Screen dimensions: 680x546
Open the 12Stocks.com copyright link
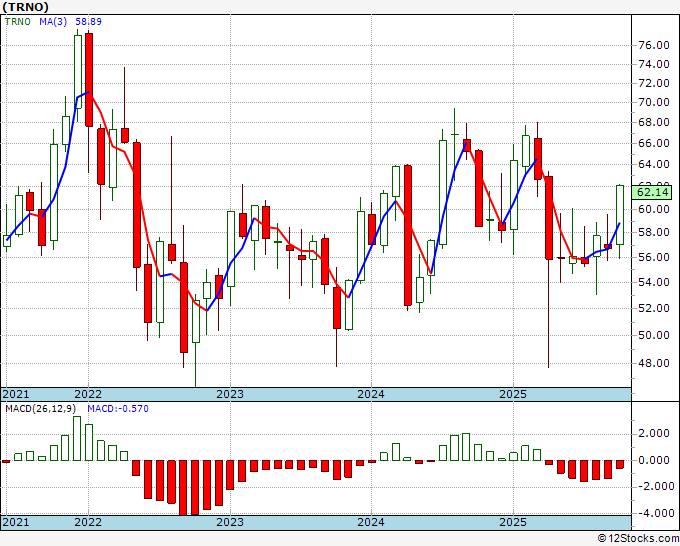pos(638,539)
